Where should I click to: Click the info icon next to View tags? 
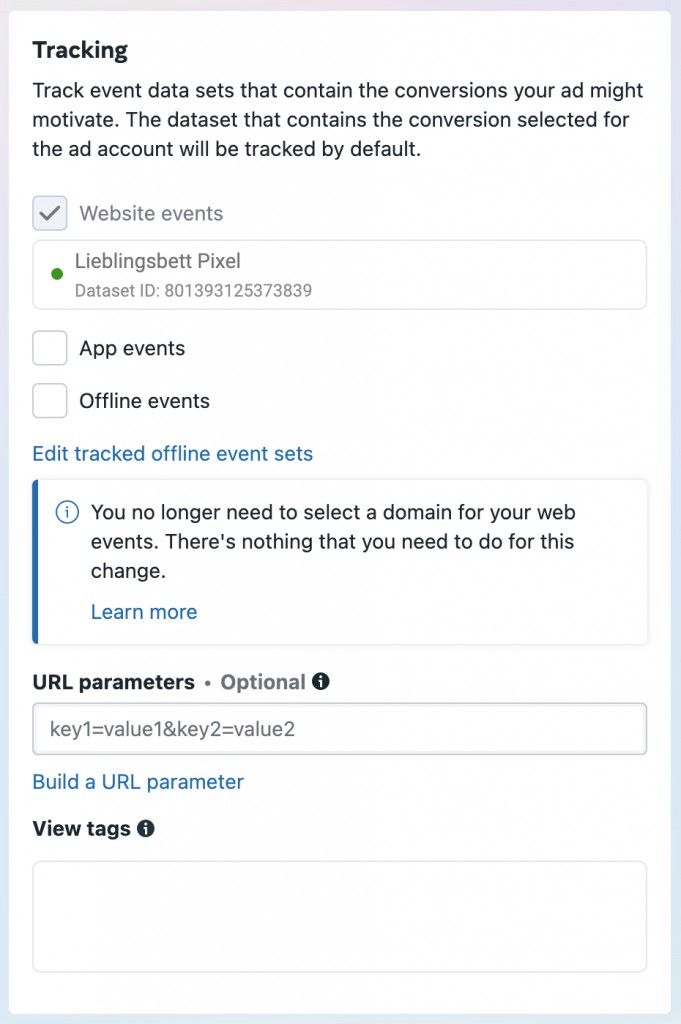coord(146,829)
